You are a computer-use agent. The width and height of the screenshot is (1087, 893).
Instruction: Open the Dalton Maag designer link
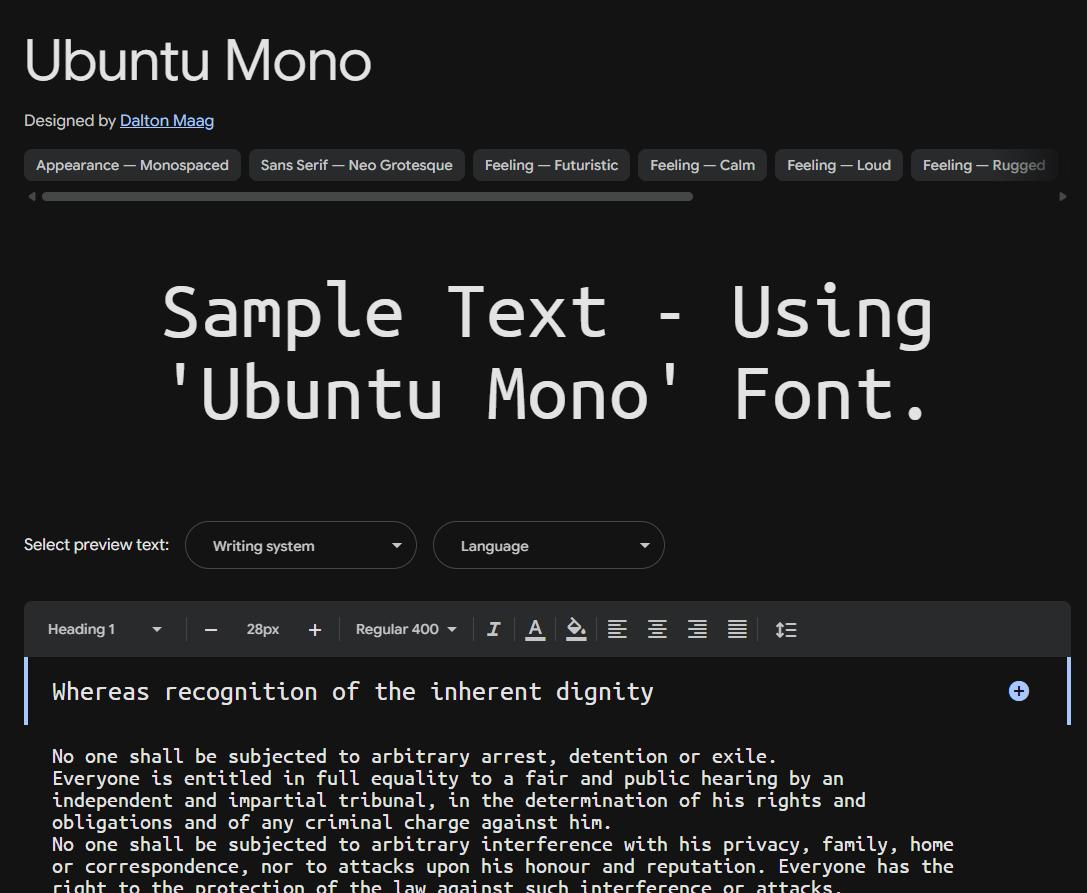[166, 121]
